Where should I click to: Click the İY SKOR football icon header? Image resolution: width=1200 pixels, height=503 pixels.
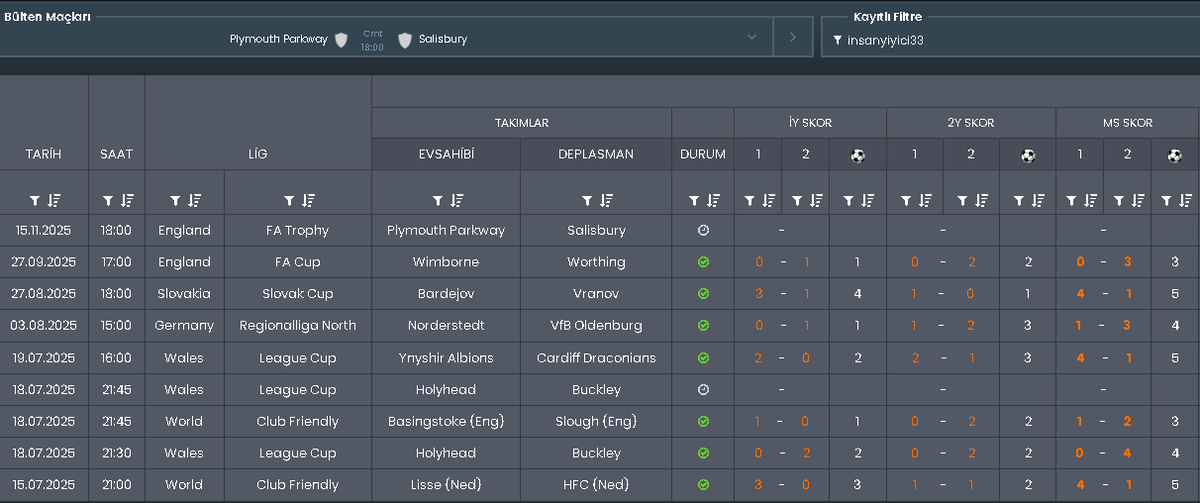click(x=858, y=155)
